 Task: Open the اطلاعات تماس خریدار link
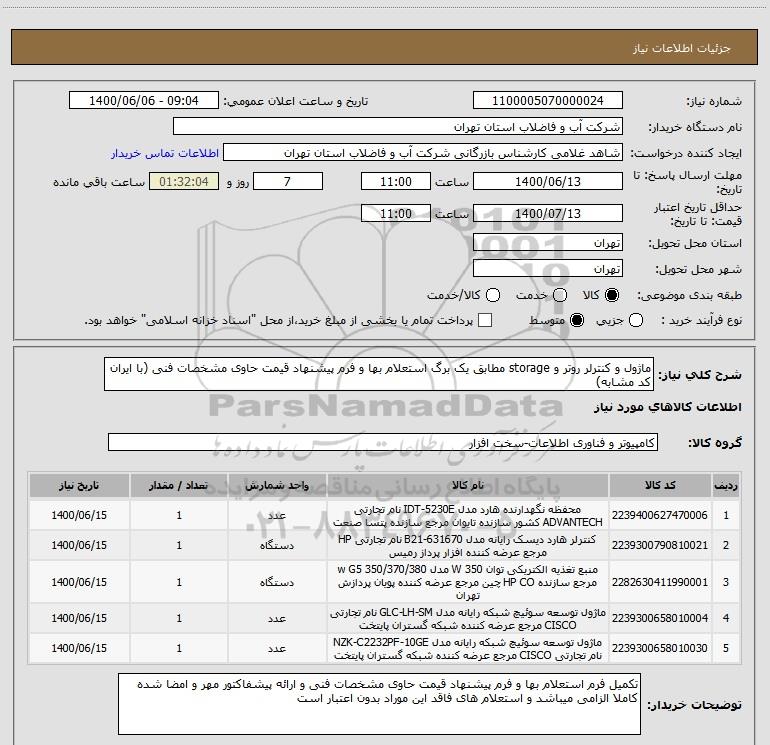[x=165, y=153]
